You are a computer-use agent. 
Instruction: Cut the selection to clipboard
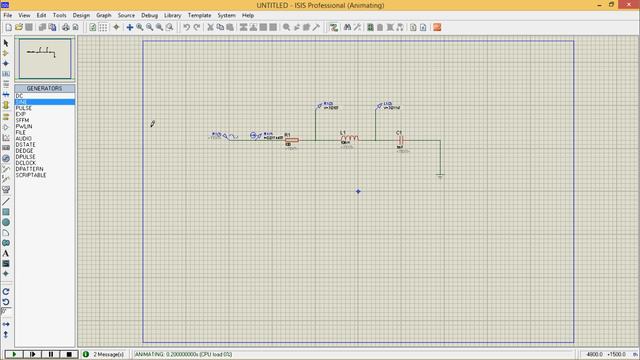click(210, 27)
